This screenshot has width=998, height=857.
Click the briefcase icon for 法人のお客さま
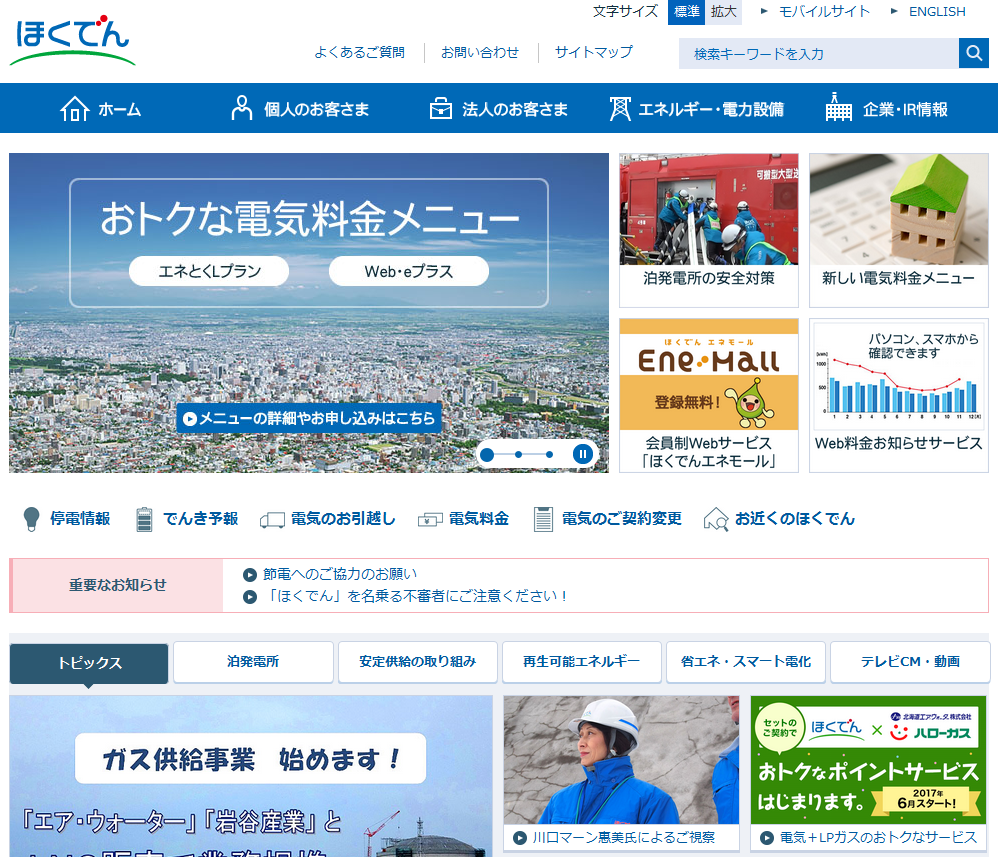coord(440,108)
